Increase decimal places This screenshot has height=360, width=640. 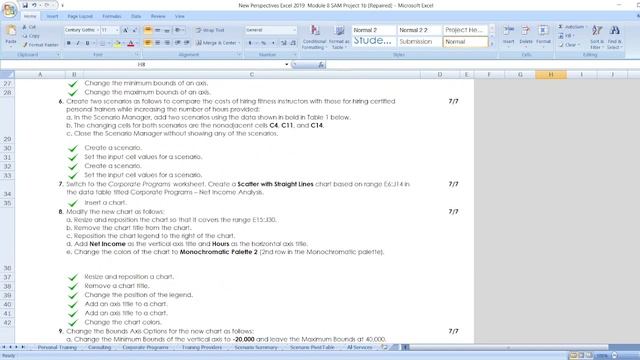[284, 43]
